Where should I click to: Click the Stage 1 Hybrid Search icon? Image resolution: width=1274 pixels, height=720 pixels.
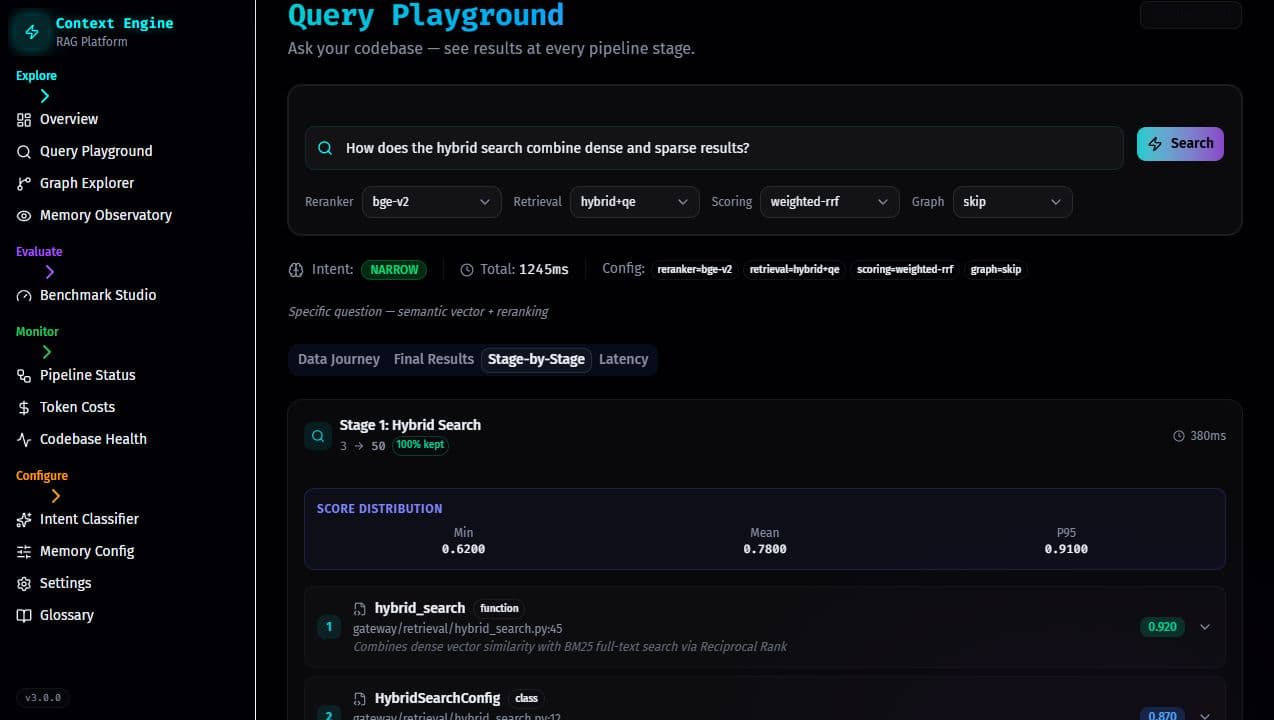point(318,436)
